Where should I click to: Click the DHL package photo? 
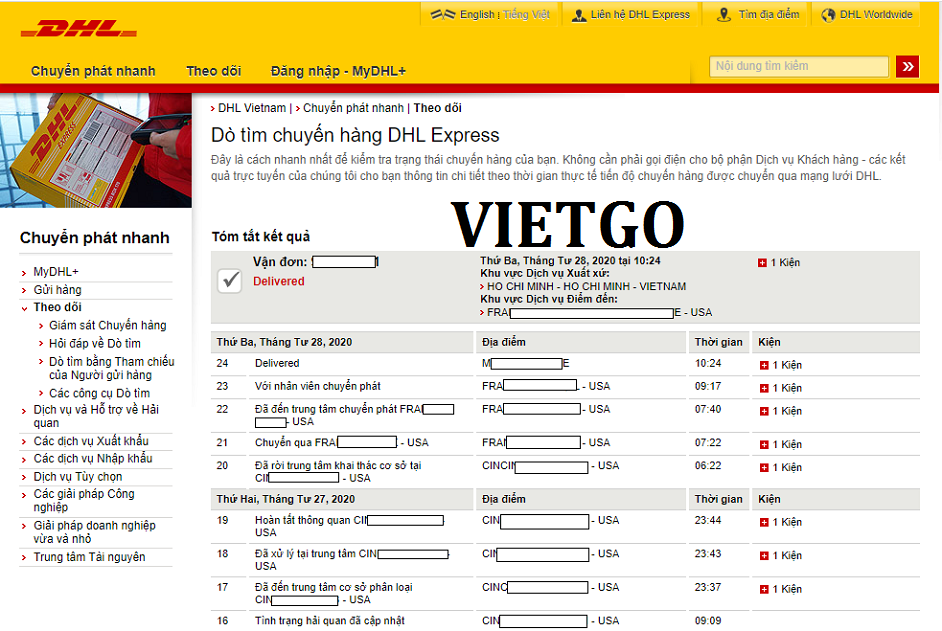click(96, 150)
